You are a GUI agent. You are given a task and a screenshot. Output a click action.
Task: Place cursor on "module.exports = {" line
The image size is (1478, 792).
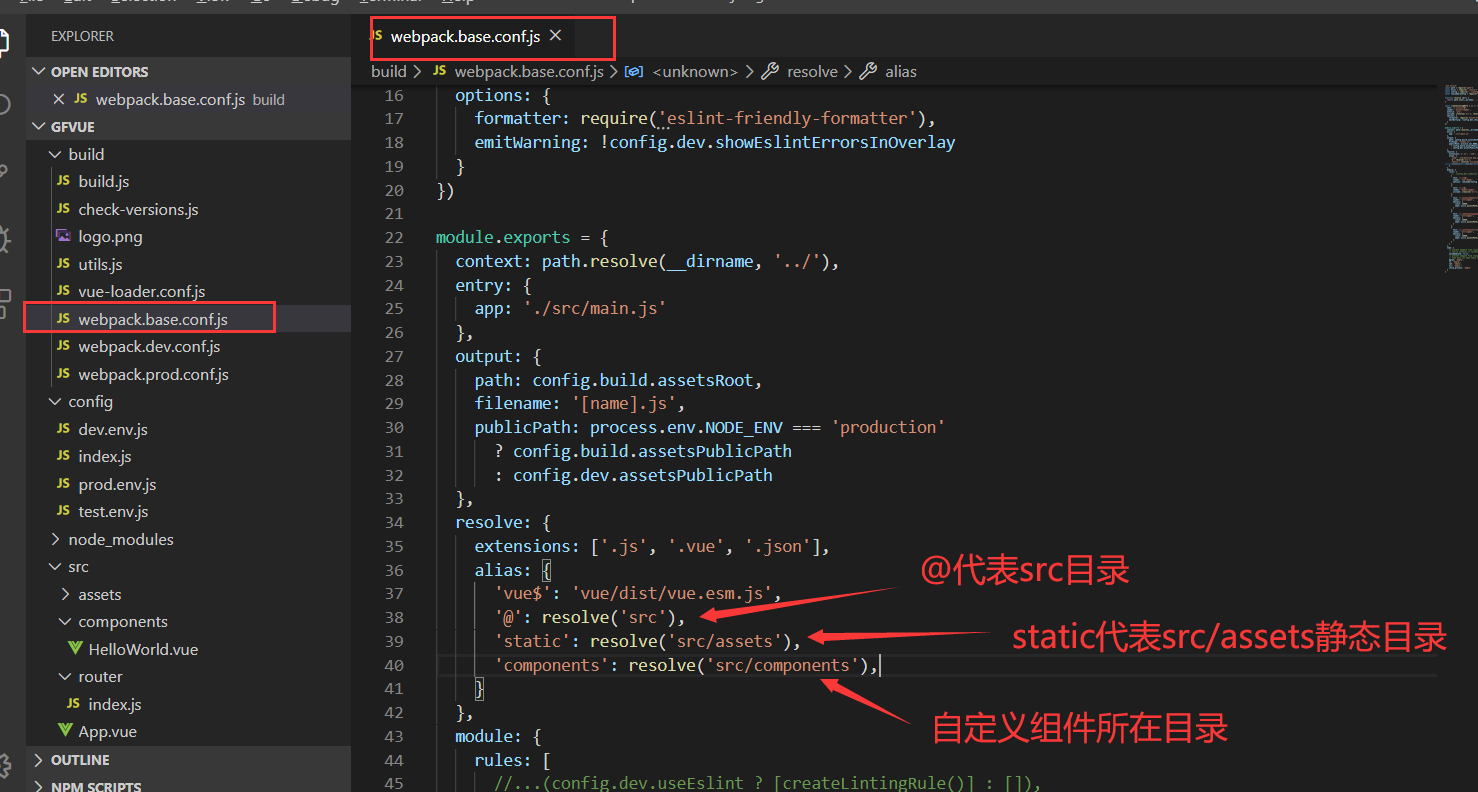[x=522, y=237]
